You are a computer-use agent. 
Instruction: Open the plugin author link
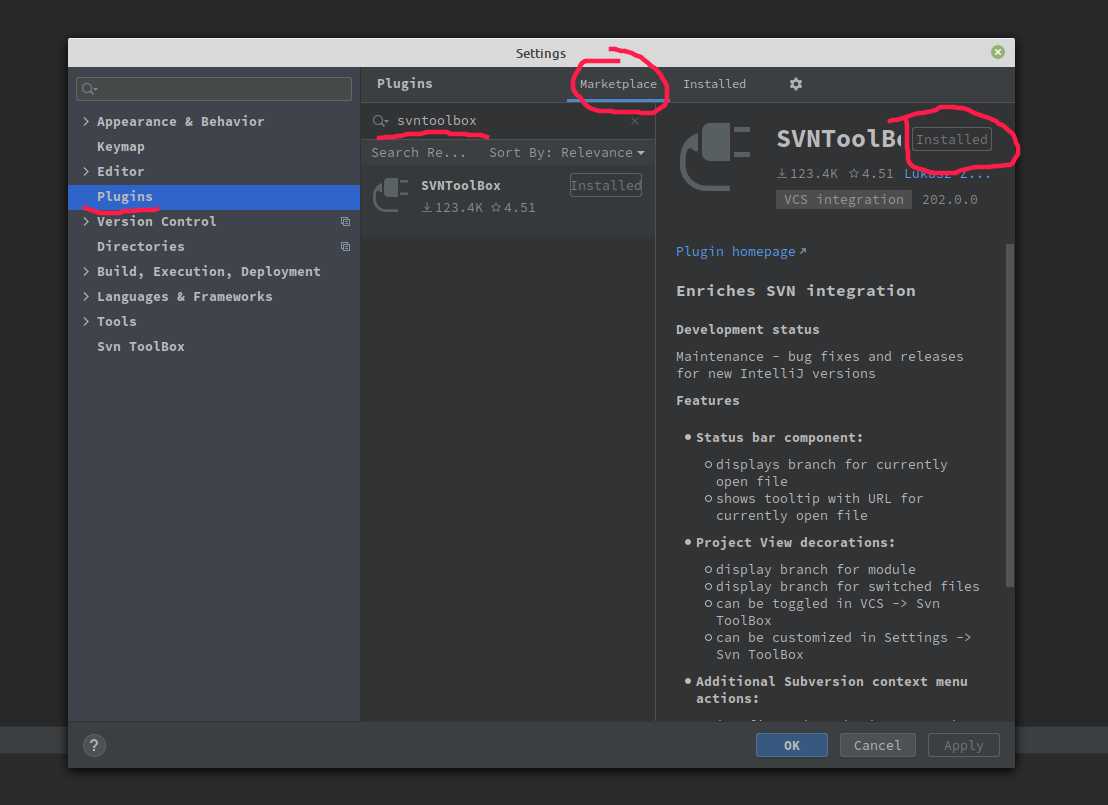[x=947, y=173]
